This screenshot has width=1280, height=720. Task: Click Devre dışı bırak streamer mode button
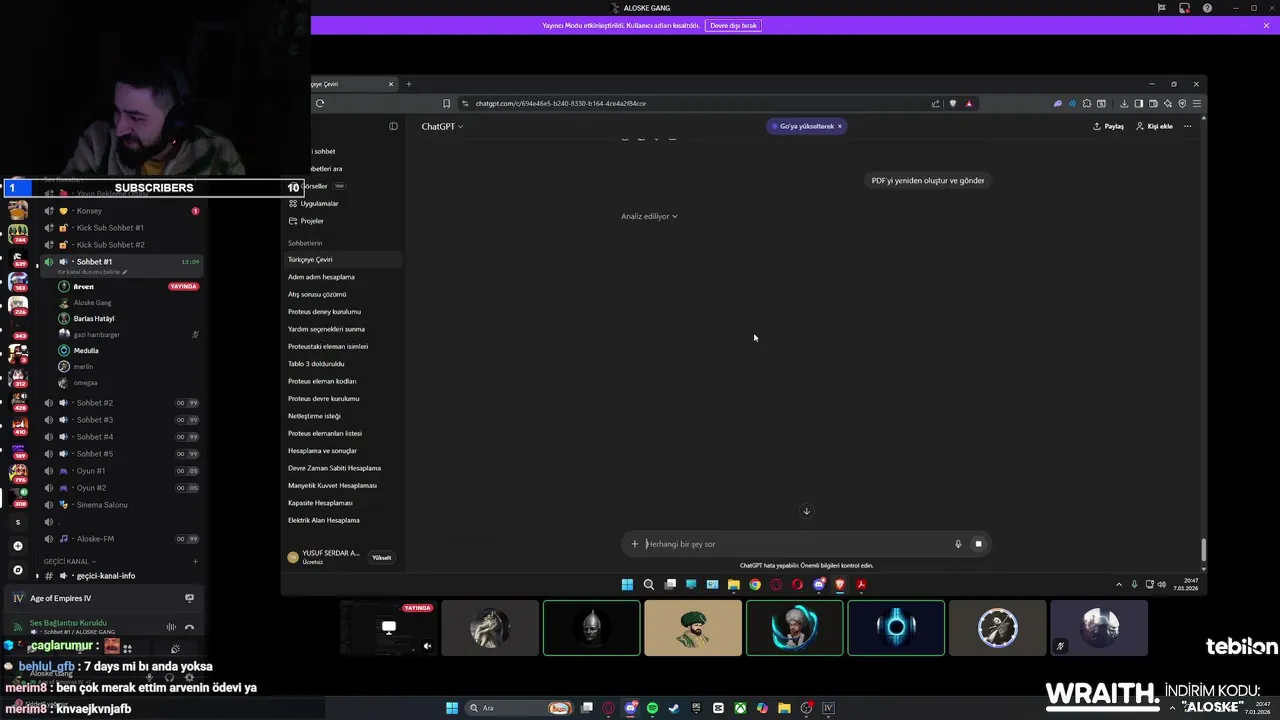734,25
